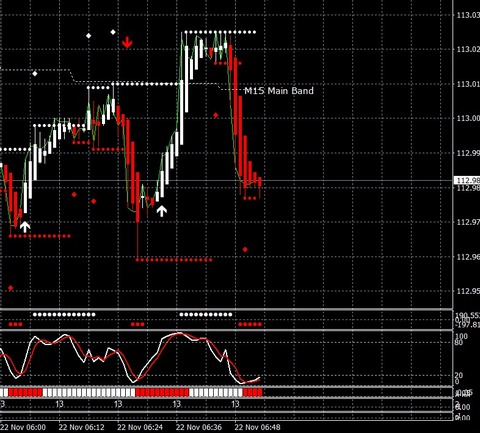Click the "M15 Main Band" chart label
This screenshot has height=433, width=480.
point(279,91)
